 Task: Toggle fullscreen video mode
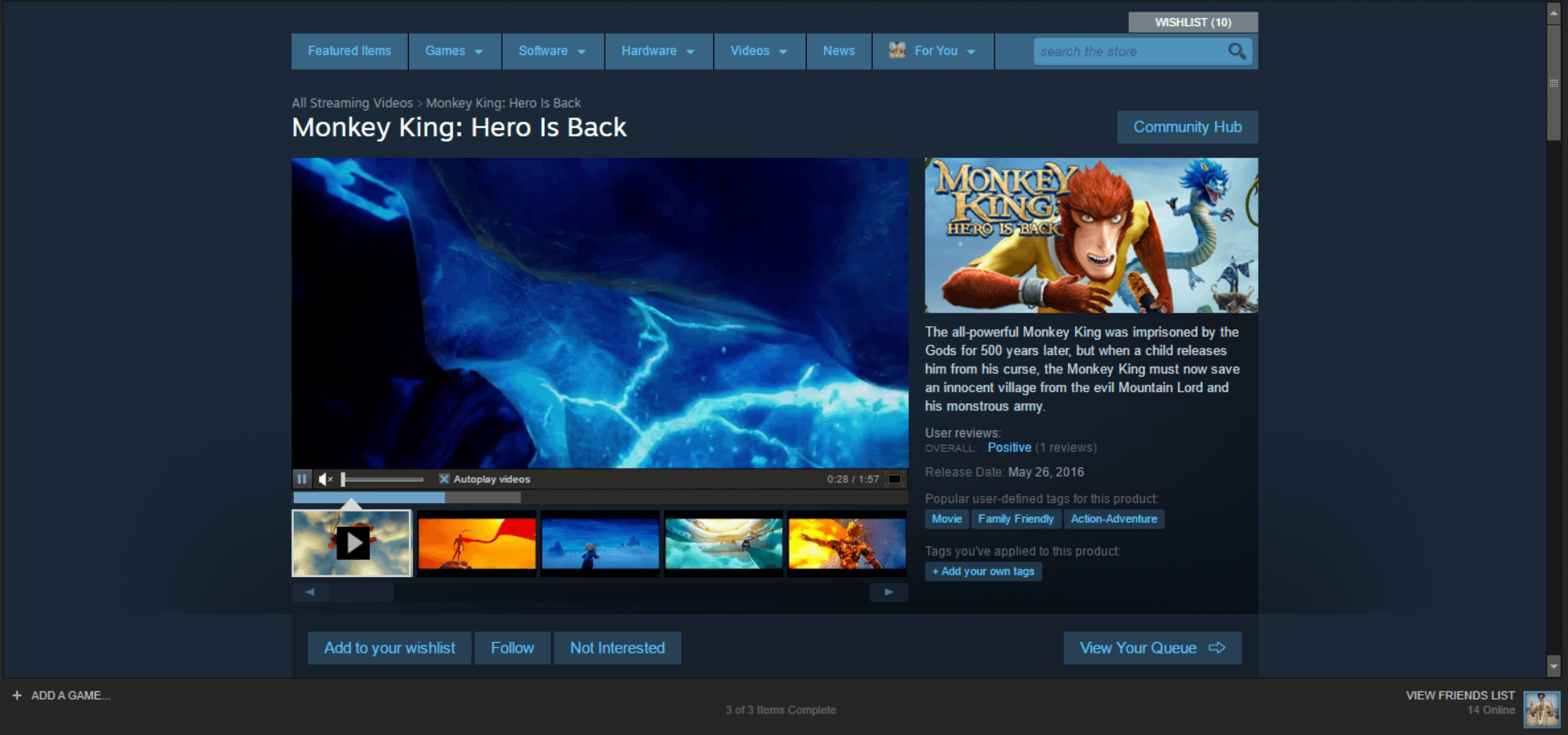[894, 478]
